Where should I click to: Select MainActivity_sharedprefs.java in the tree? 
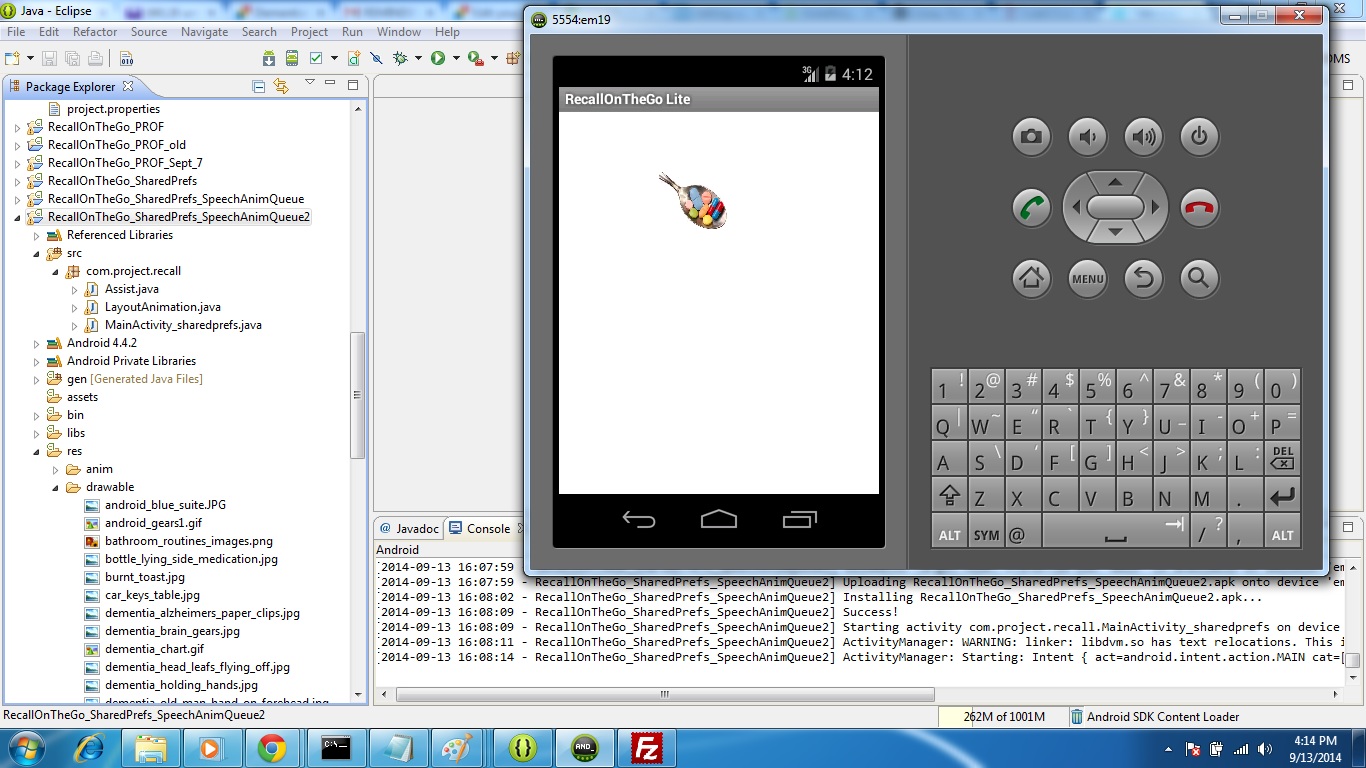183,325
